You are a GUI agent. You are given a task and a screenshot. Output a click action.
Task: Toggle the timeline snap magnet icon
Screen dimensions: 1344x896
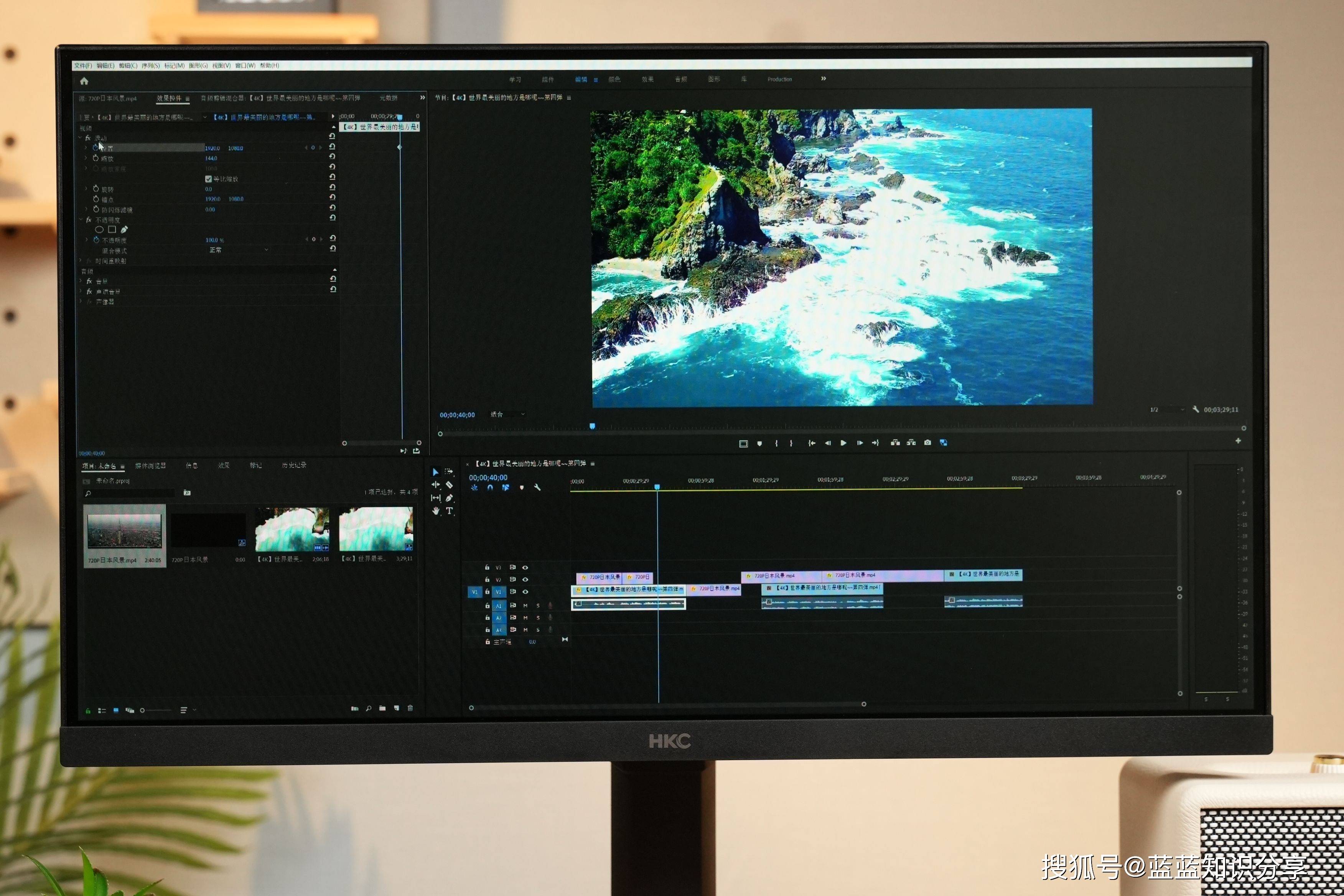490,488
